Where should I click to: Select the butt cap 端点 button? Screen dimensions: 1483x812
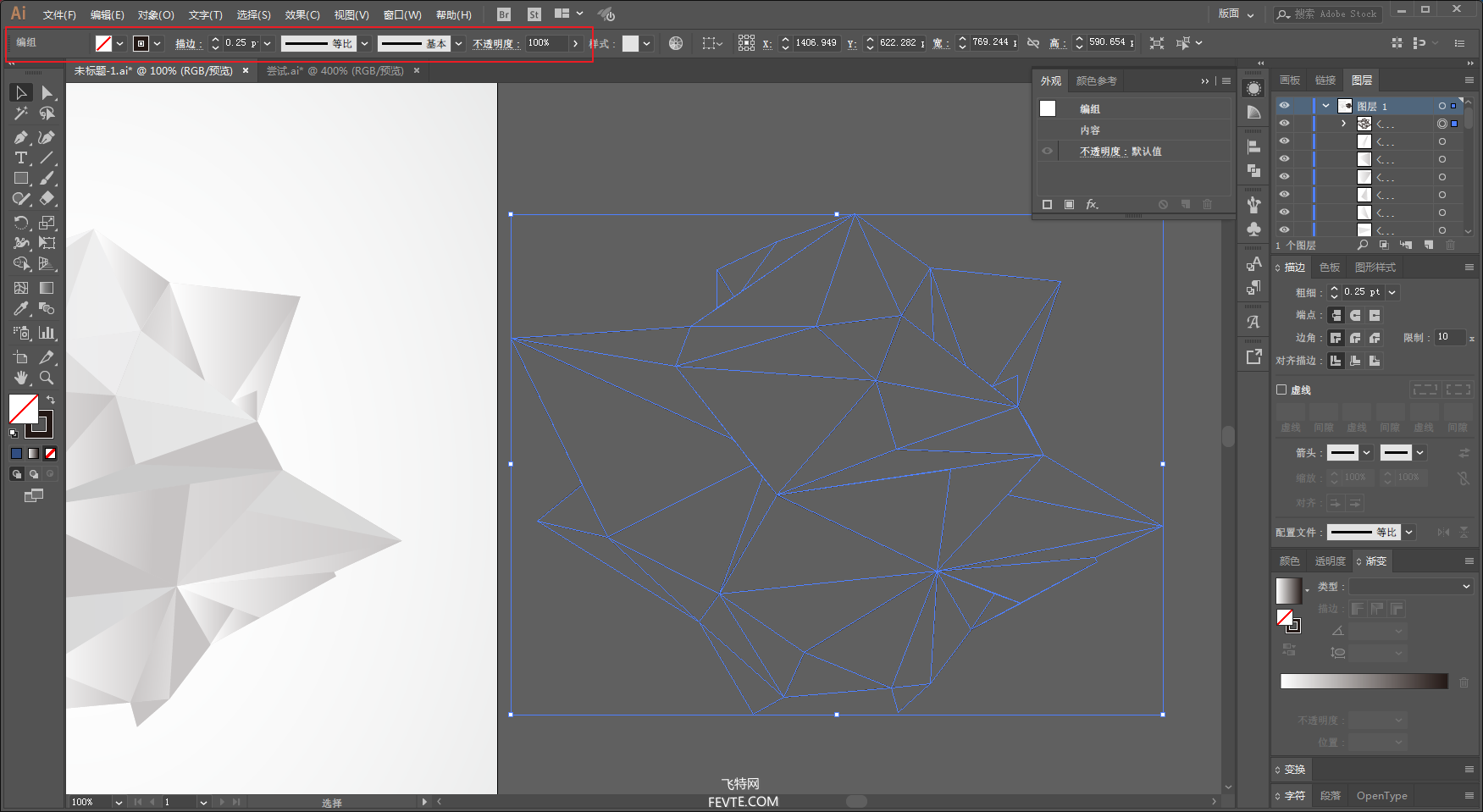1336,315
